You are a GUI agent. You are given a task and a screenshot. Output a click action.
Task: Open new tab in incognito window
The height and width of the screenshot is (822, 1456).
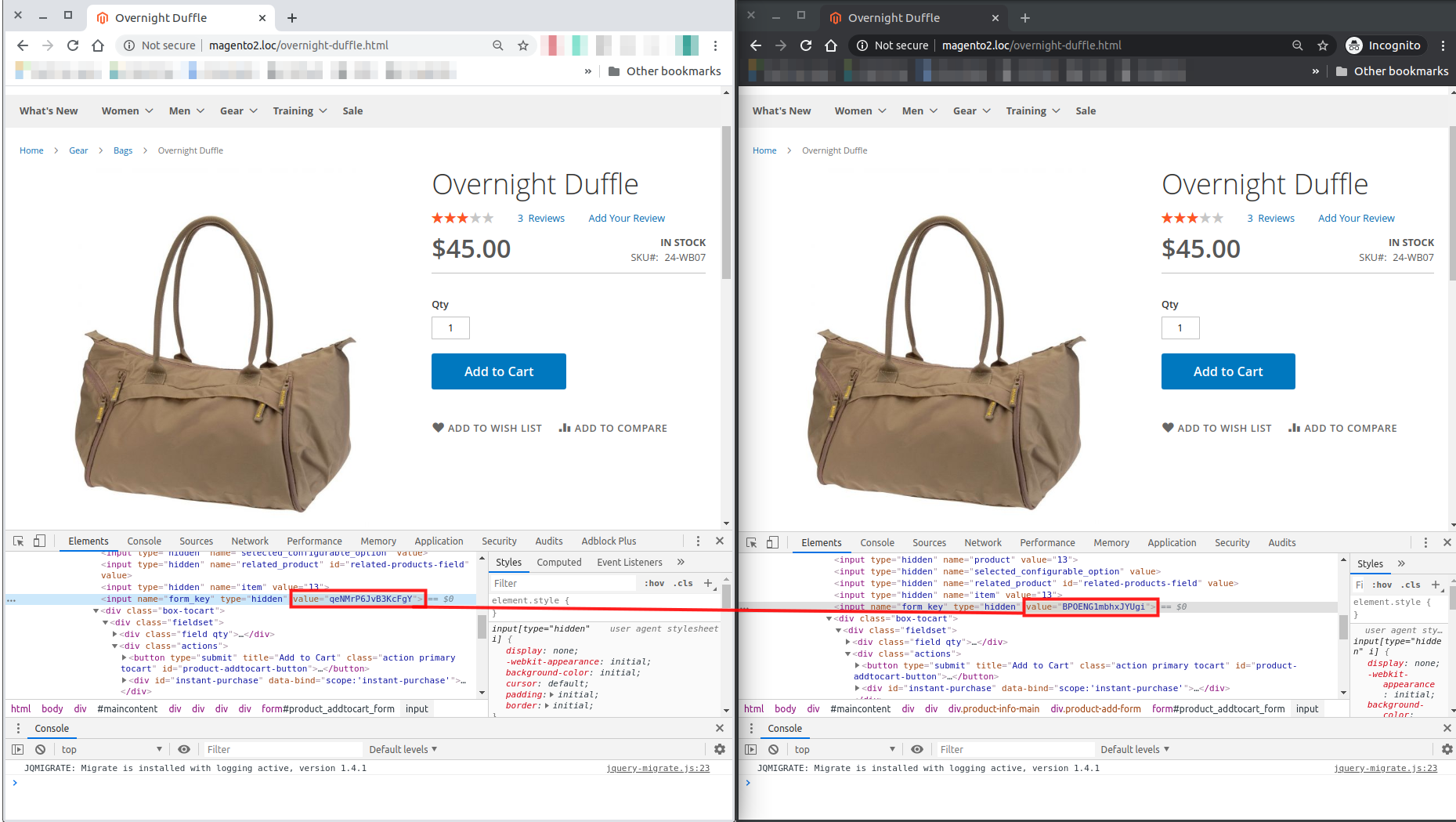click(x=1025, y=17)
